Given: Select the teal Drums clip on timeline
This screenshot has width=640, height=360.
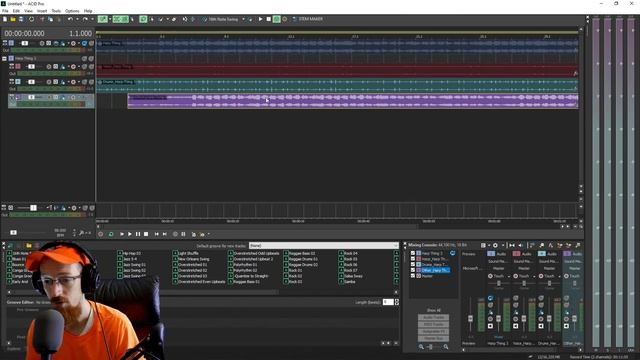Looking at the screenshot, I should pyautogui.click(x=337, y=85).
